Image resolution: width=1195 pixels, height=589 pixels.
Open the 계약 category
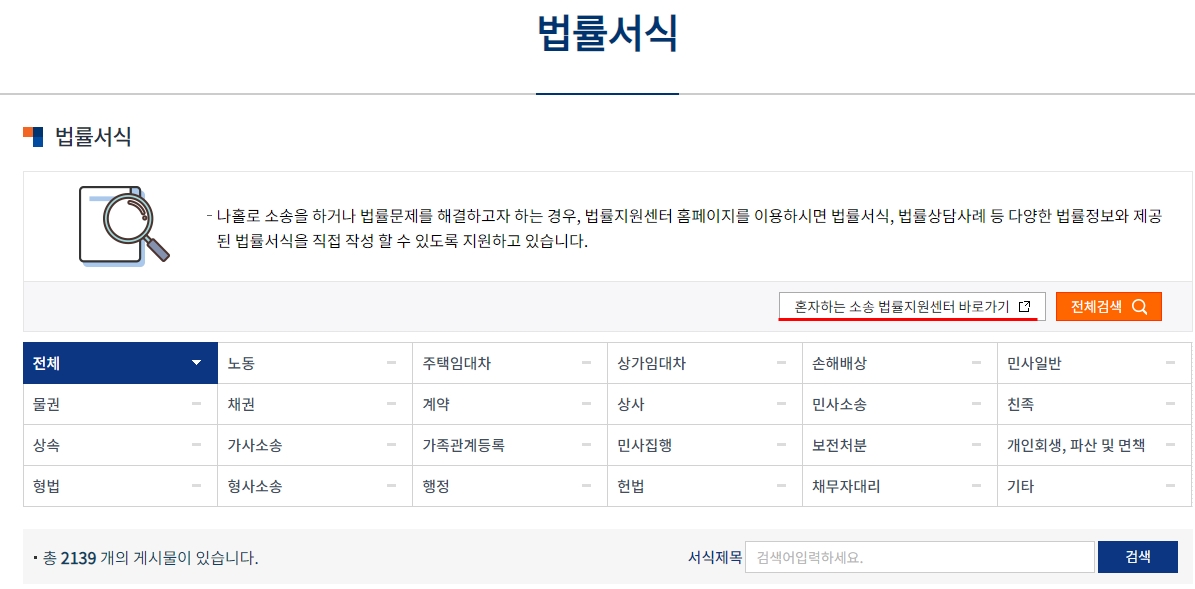pyautogui.click(x=510, y=405)
